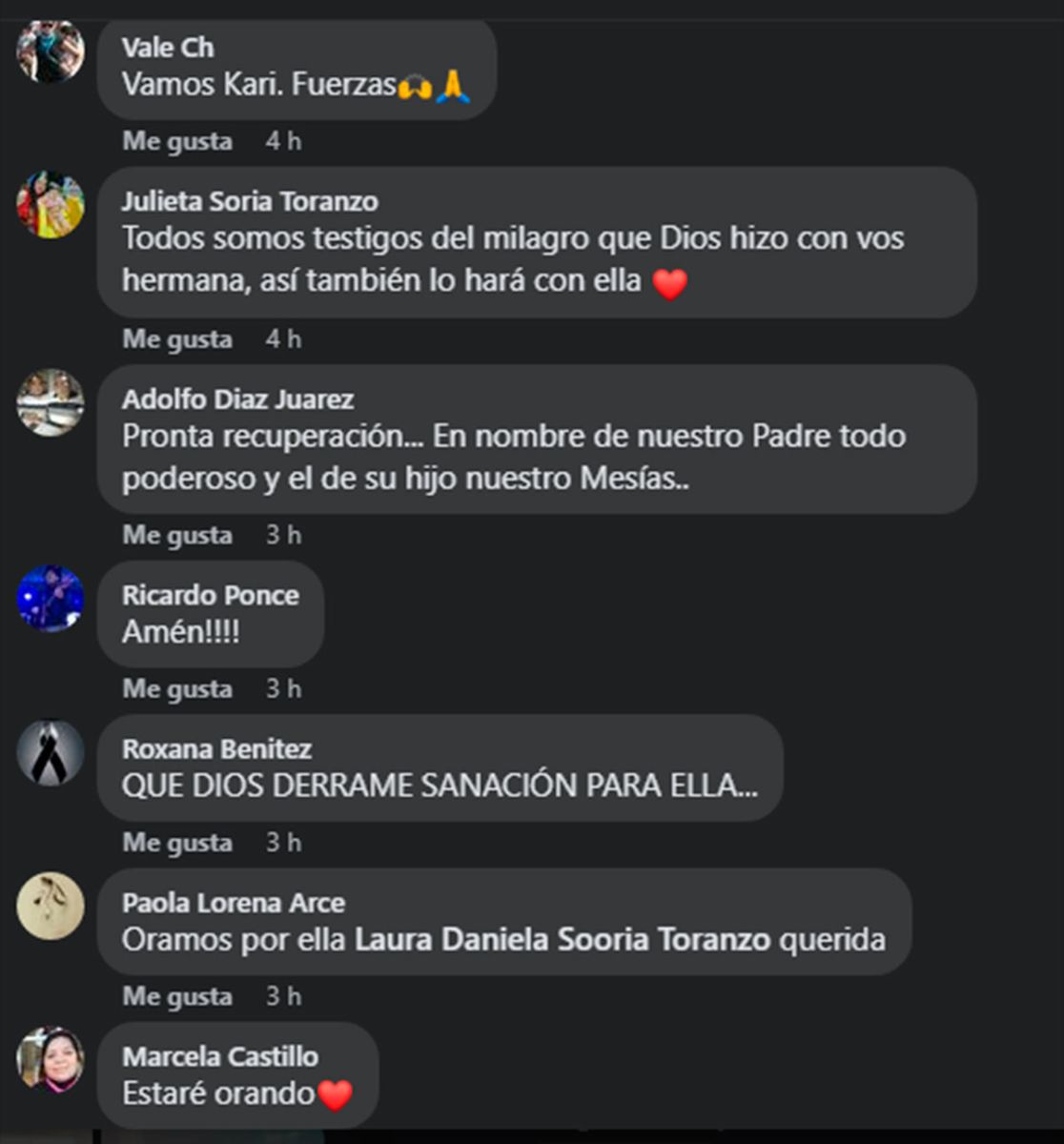Open Marcela Castillo's profile picture
This screenshot has width=1064, height=1144.
pyautogui.click(x=51, y=1059)
